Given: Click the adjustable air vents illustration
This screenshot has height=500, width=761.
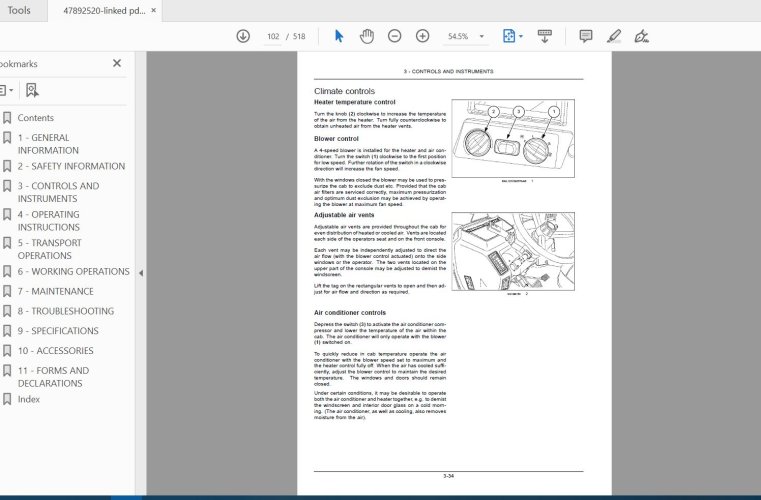Looking at the screenshot, I should [x=513, y=251].
